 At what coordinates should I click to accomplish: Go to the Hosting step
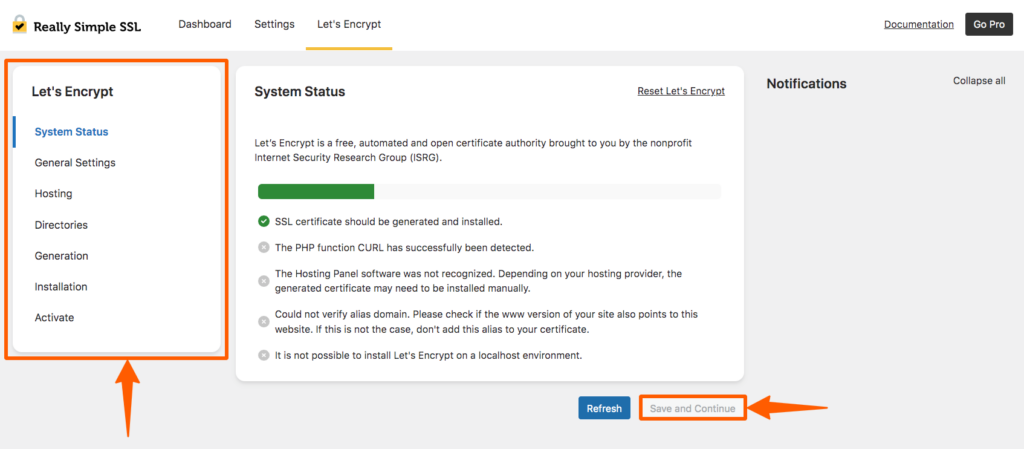click(x=54, y=194)
